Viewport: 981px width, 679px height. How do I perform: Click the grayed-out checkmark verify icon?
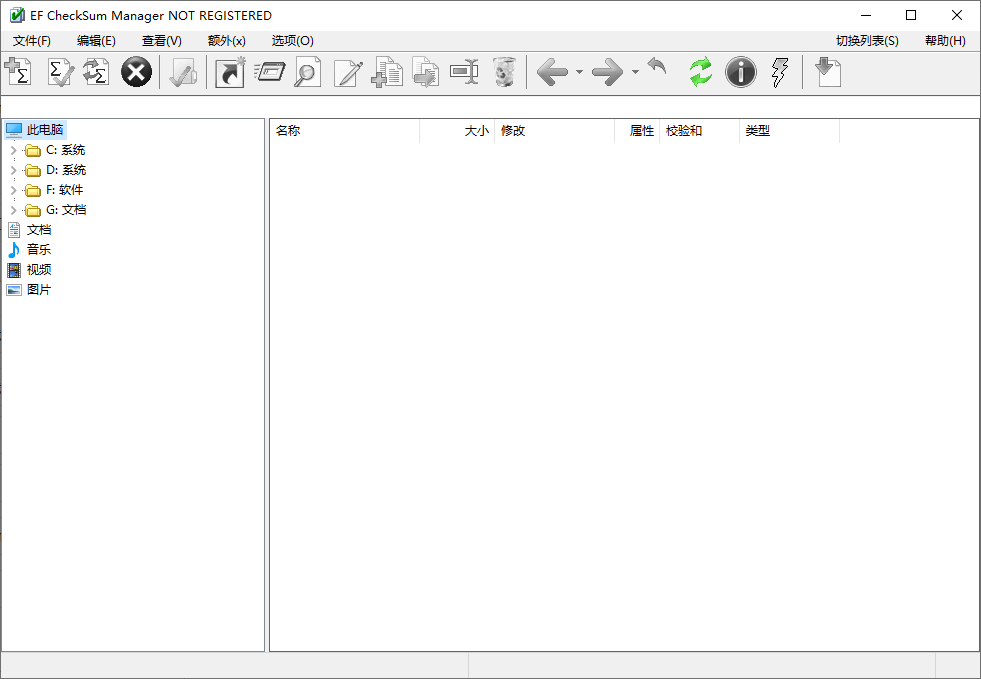pos(183,72)
